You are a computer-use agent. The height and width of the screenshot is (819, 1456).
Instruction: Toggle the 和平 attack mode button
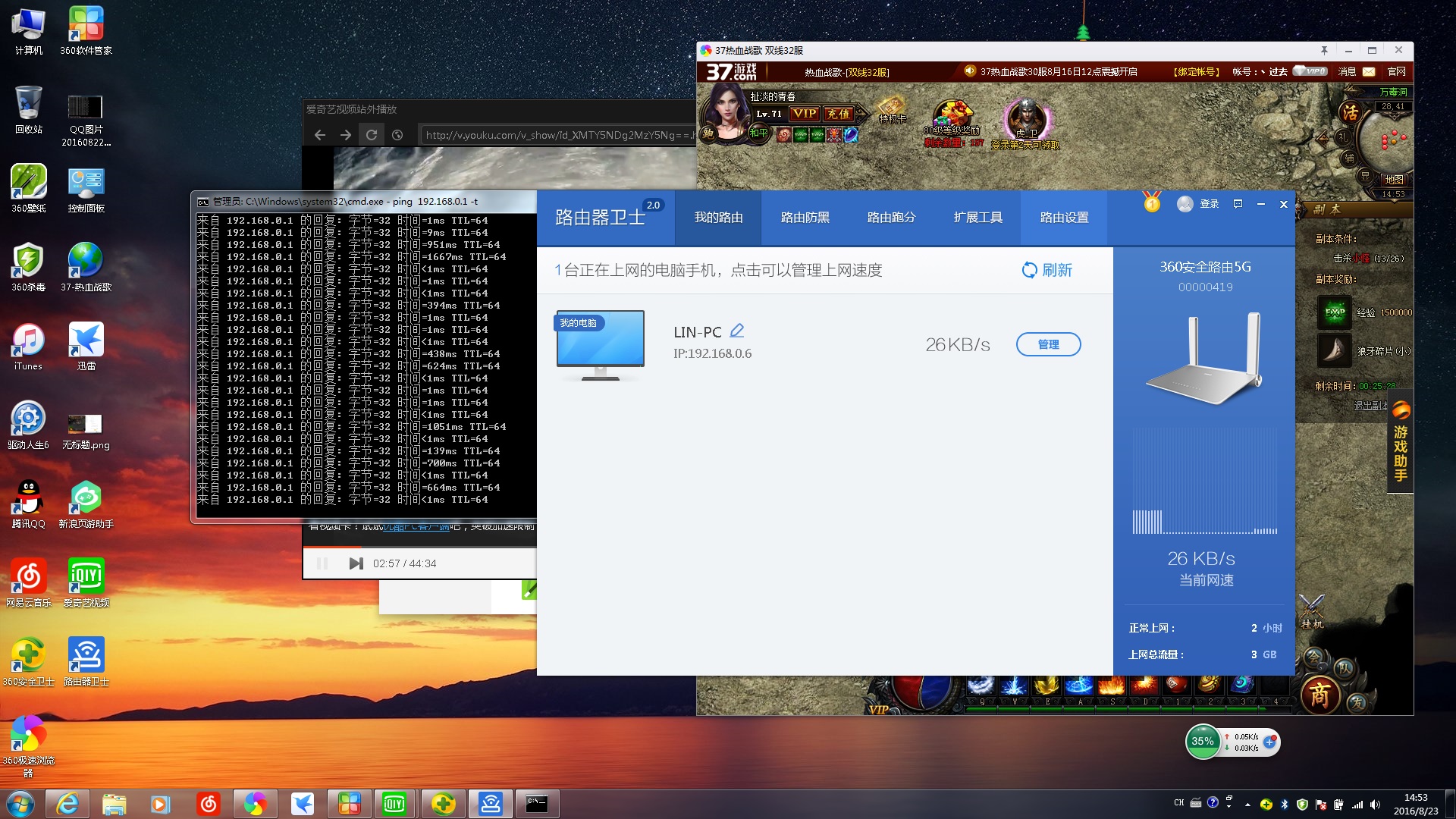pyautogui.click(x=758, y=133)
